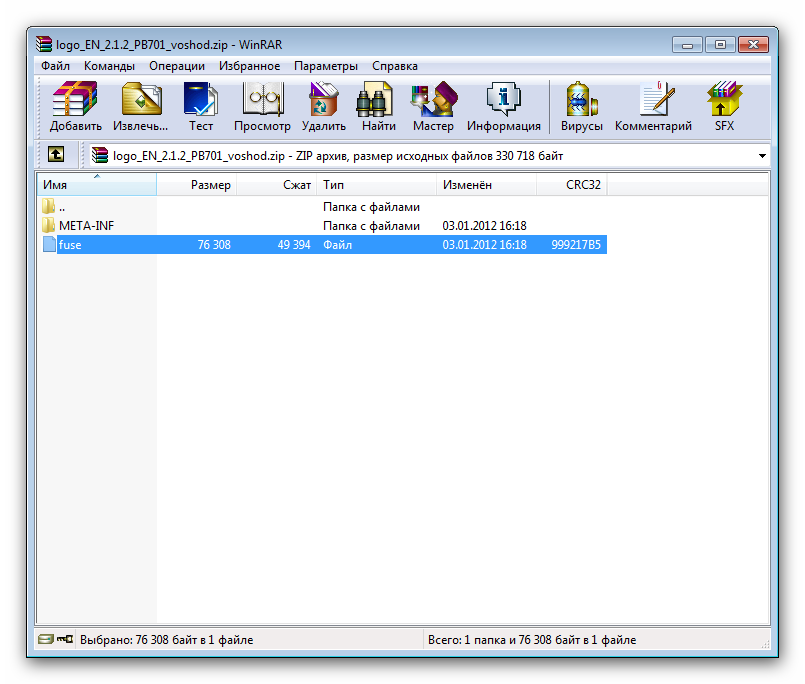Open the Команды menu
805x684 pixels.
pyautogui.click(x=109, y=66)
